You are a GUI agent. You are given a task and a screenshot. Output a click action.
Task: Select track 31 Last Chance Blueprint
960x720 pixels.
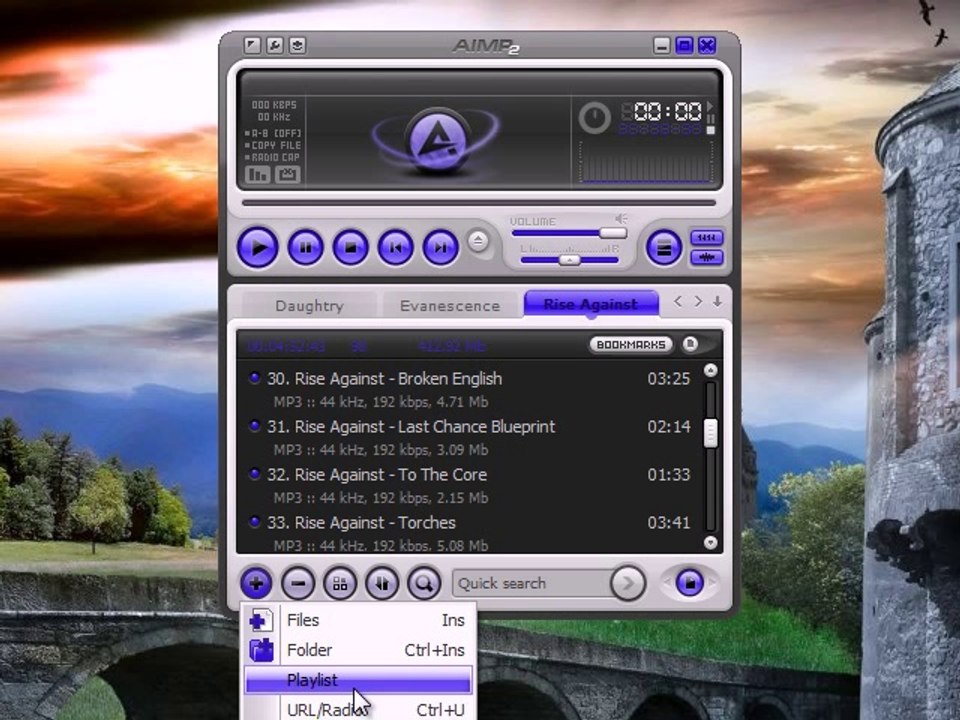pos(470,437)
